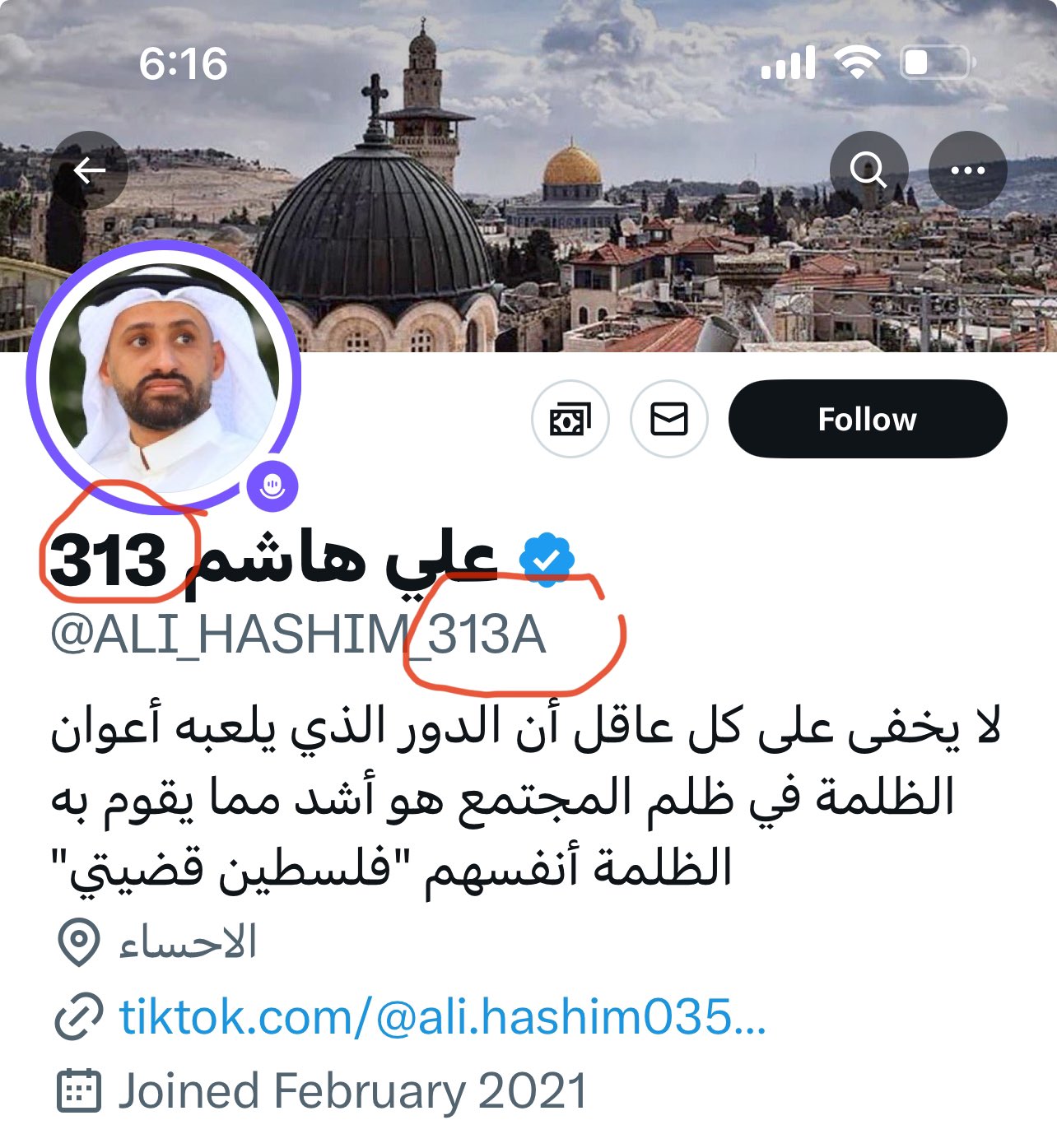Open the three-dots more menu
This screenshot has width=1057, height=1148.
pos(967,170)
